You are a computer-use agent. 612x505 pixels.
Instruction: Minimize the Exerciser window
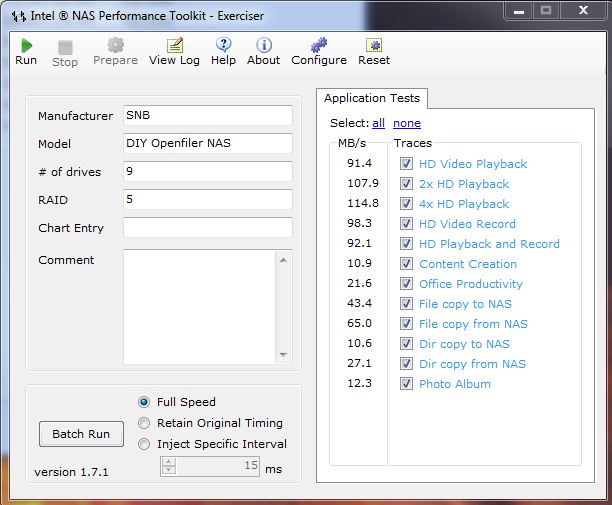pyautogui.click(x=518, y=11)
